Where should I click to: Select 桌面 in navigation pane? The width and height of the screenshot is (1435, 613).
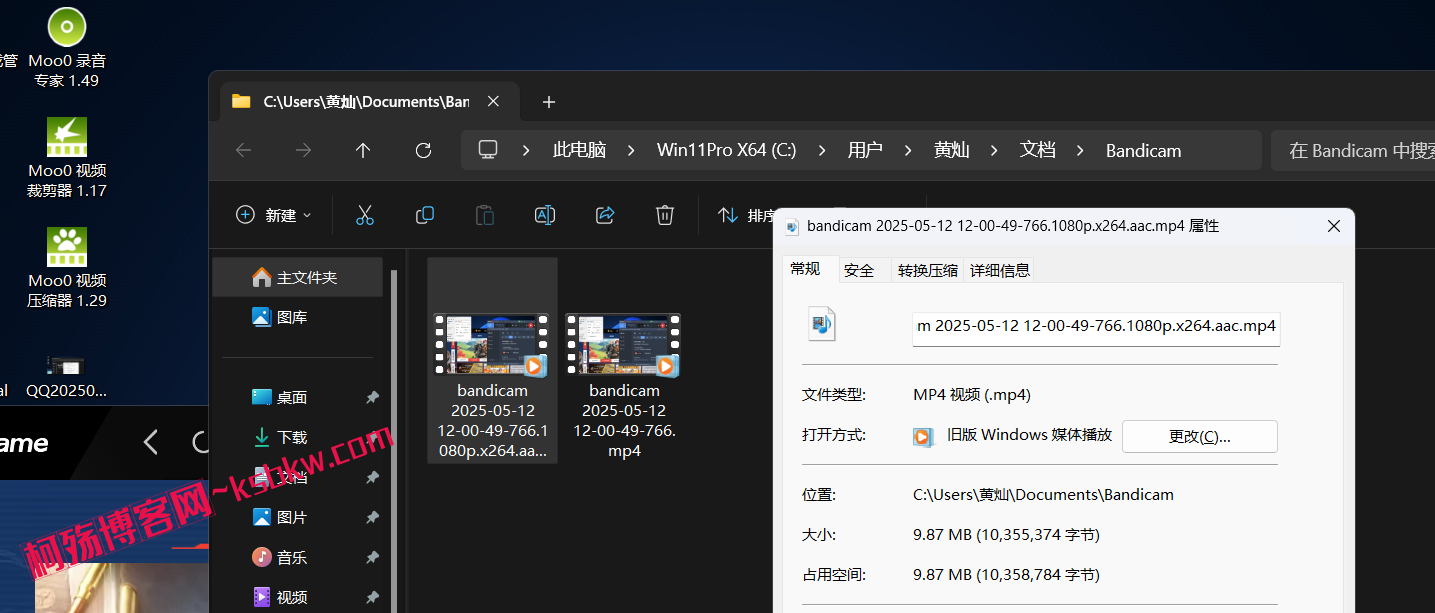pos(298,397)
